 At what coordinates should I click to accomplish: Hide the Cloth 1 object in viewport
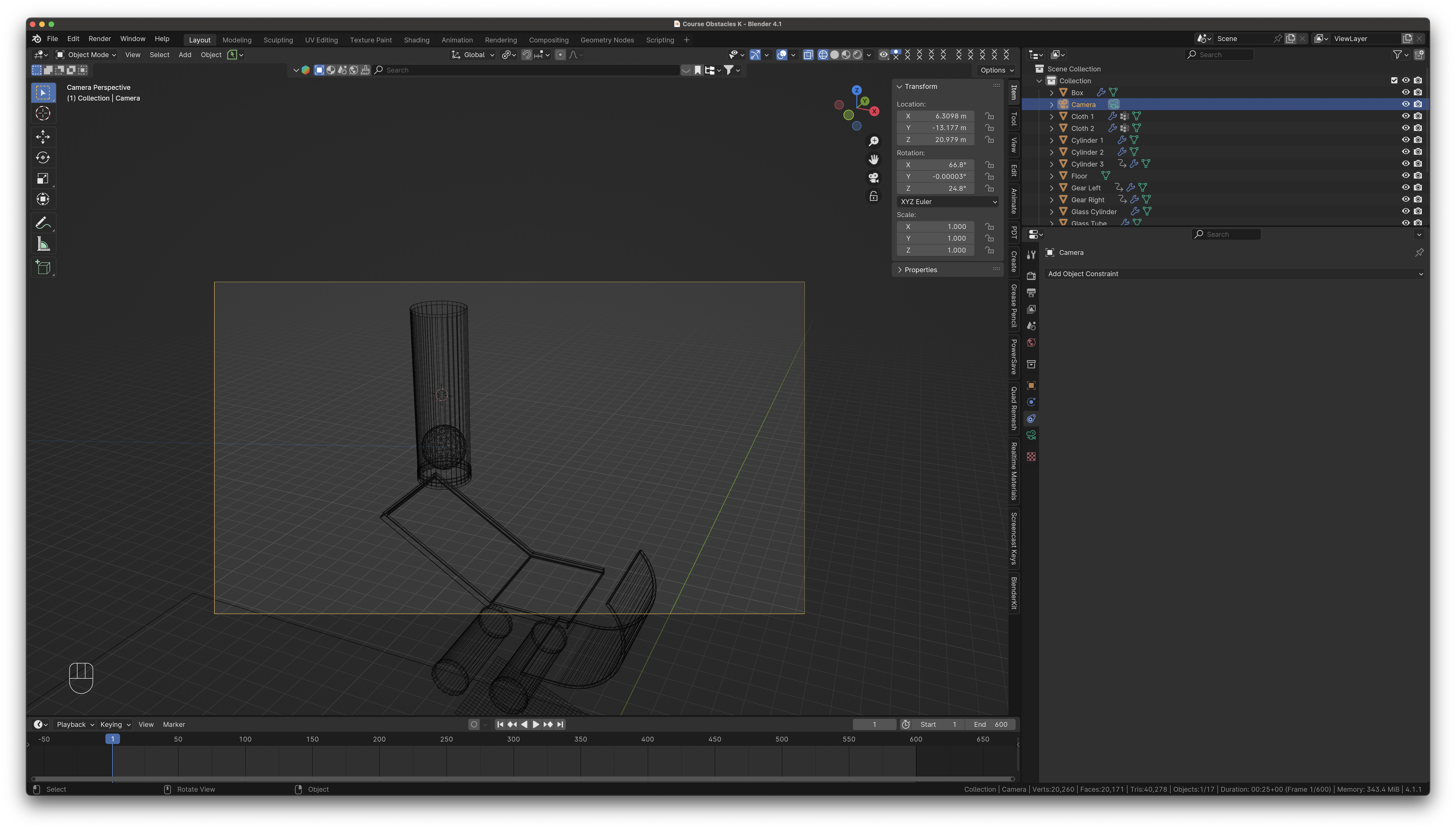[x=1405, y=116]
